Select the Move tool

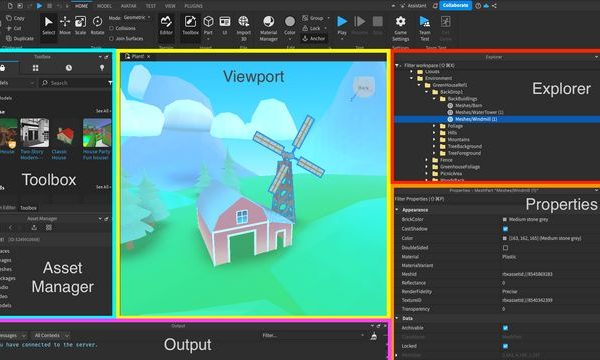65,25
